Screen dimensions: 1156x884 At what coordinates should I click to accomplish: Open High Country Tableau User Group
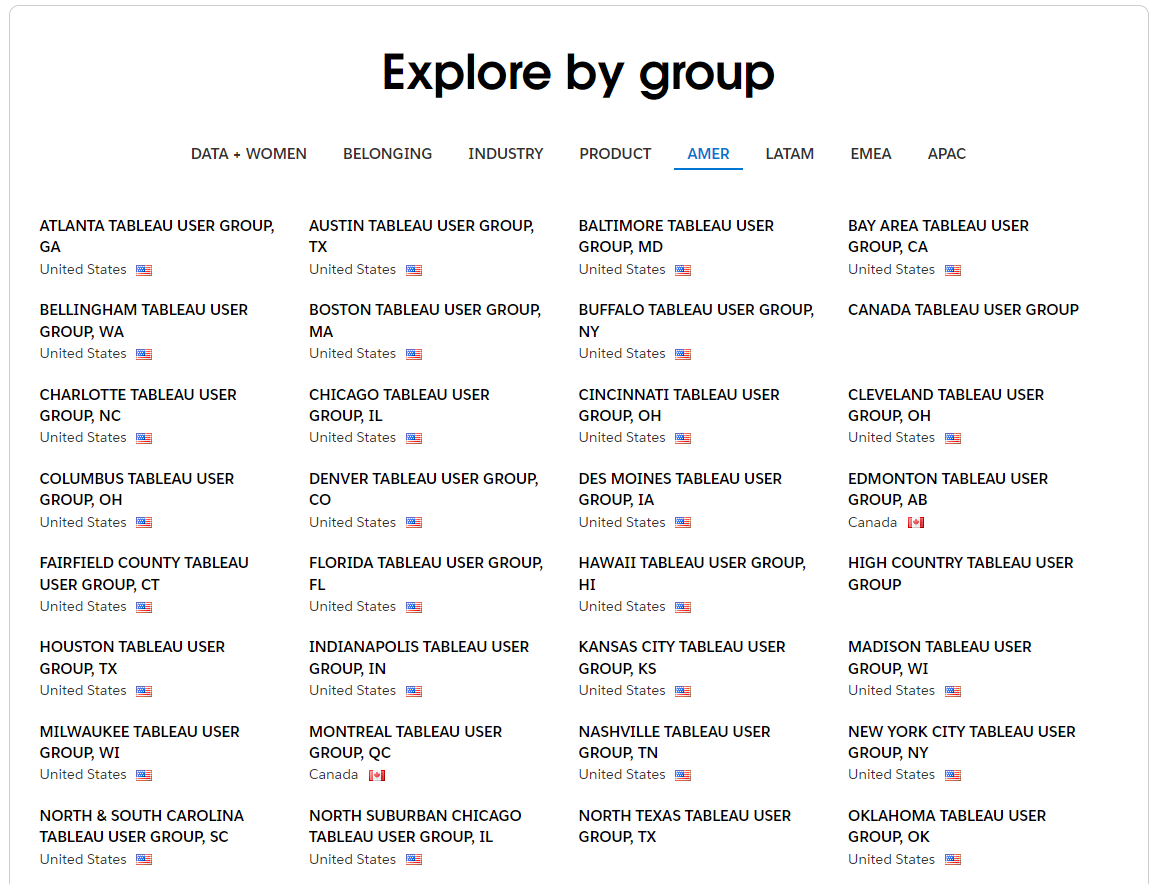click(960, 574)
